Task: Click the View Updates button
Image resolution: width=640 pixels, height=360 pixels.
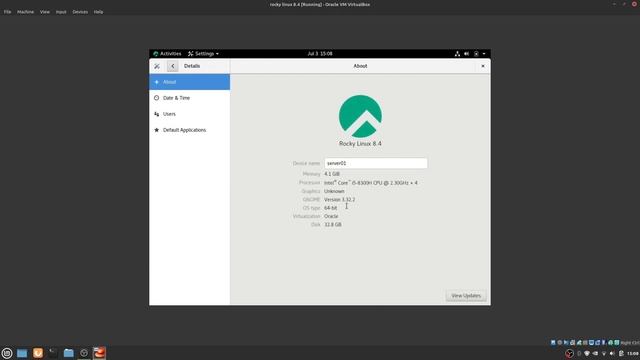Action: (x=466, y=296)
